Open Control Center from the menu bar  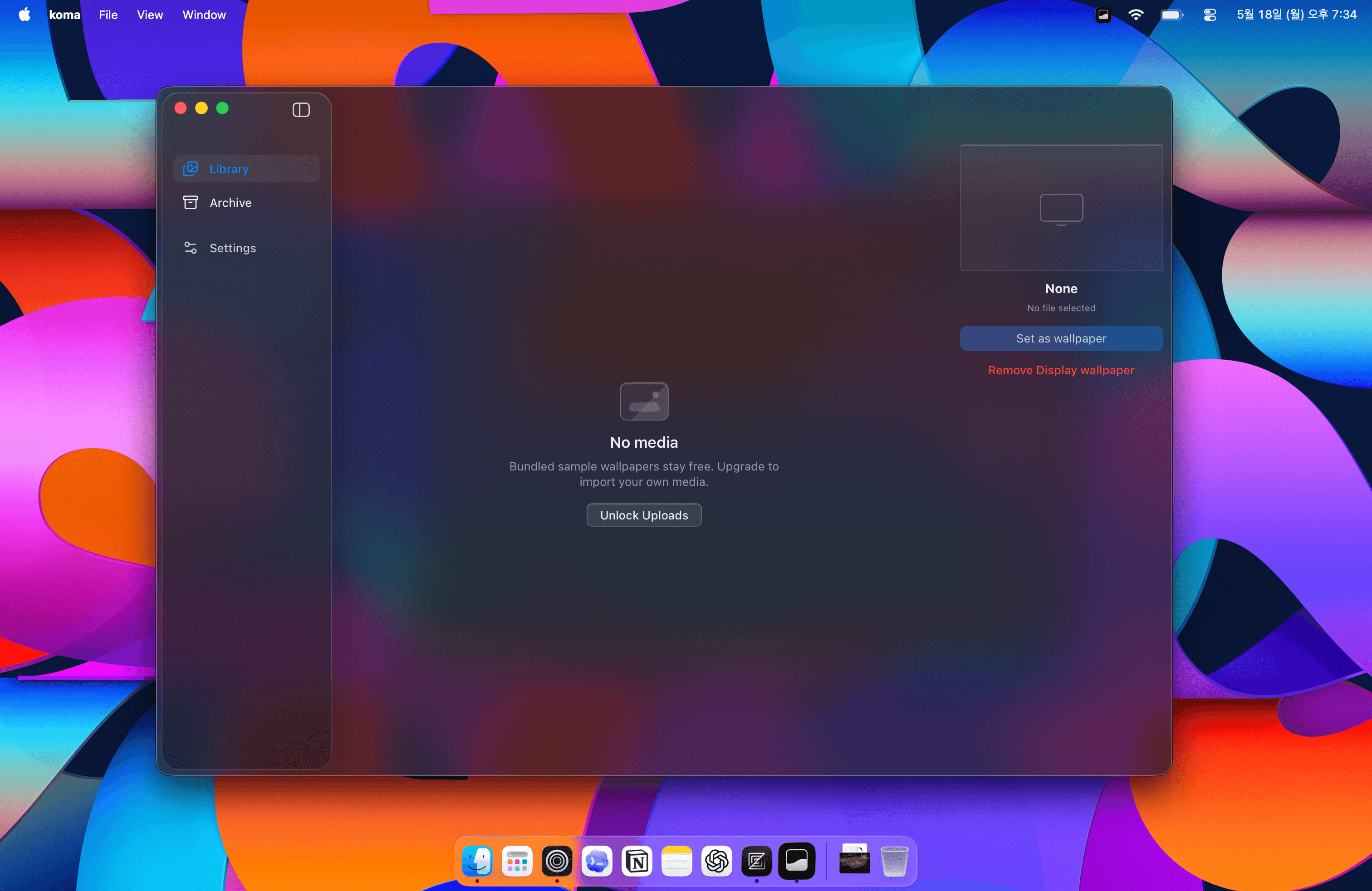click(1210, 15)
